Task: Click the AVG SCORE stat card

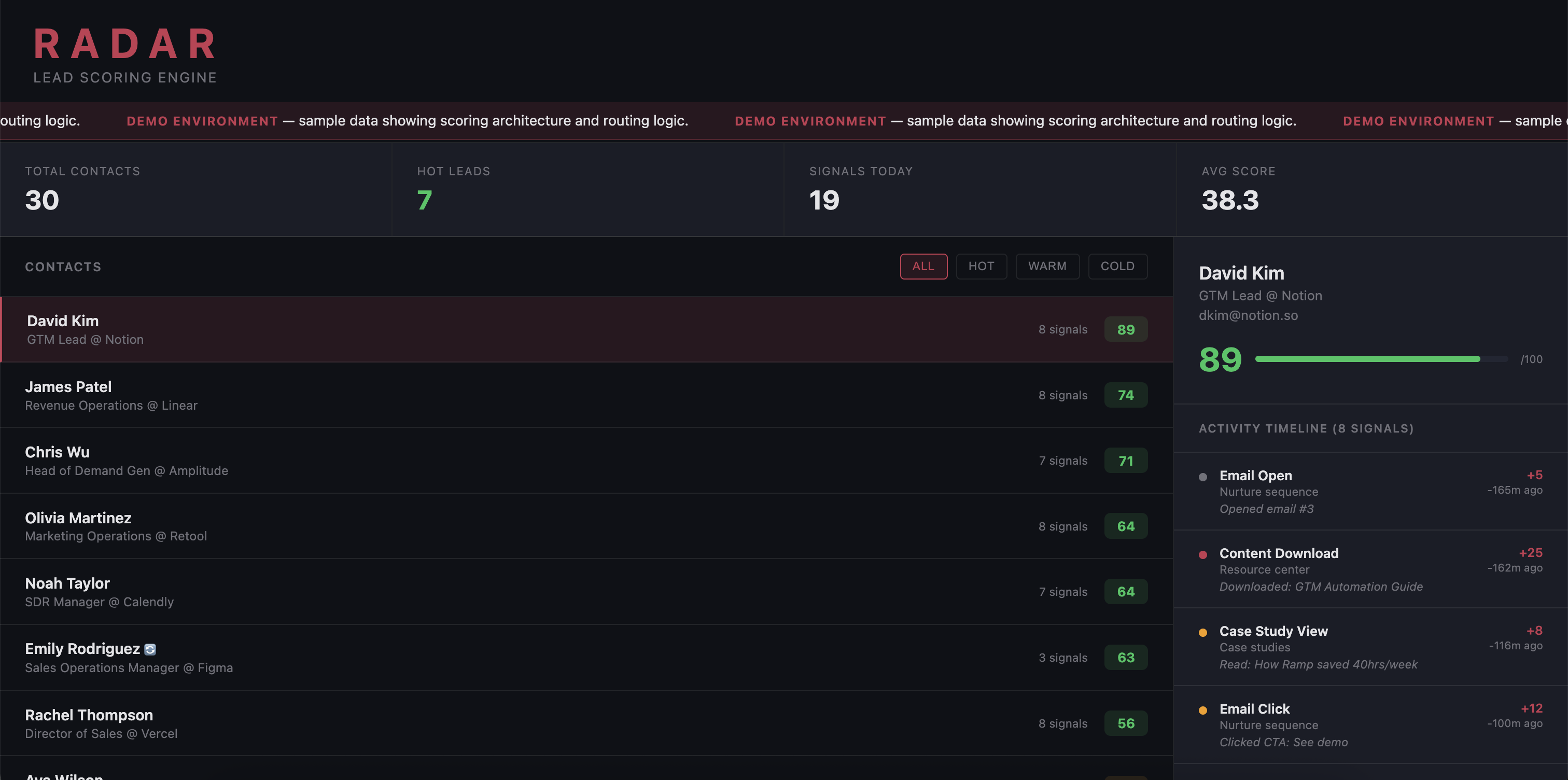Action: 1369,189
